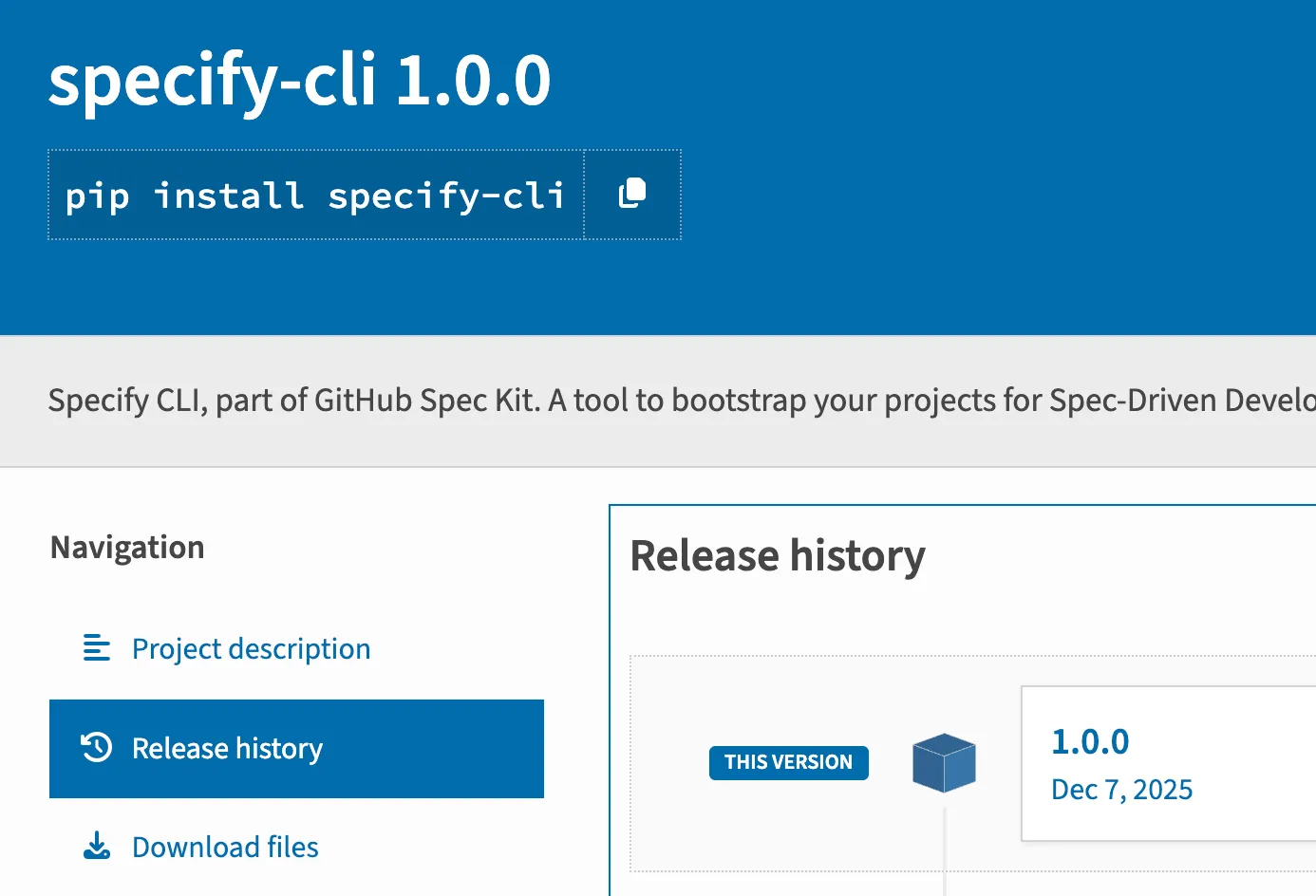Click the download arrow icon beside Download files

coord(95,846)
